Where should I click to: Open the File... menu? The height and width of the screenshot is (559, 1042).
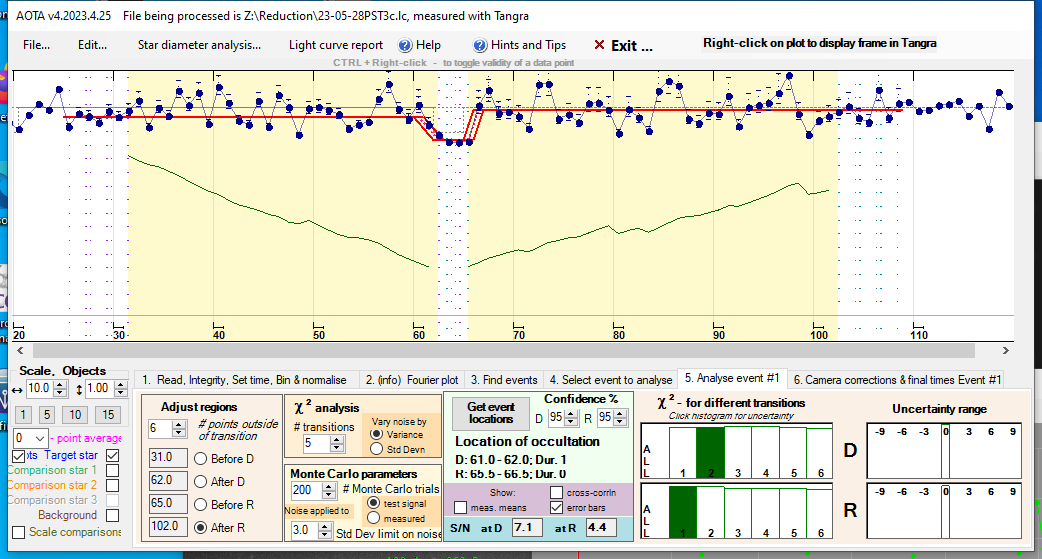tap(36, 45)
